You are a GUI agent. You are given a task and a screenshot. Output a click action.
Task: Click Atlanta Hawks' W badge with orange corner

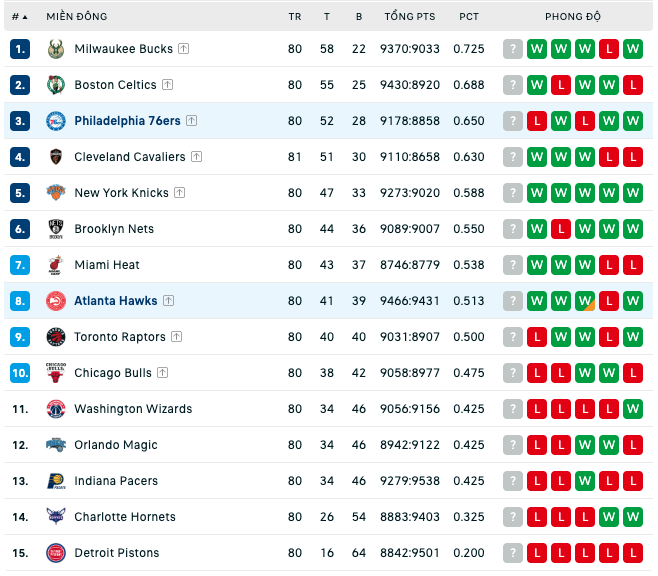(585, 301)
